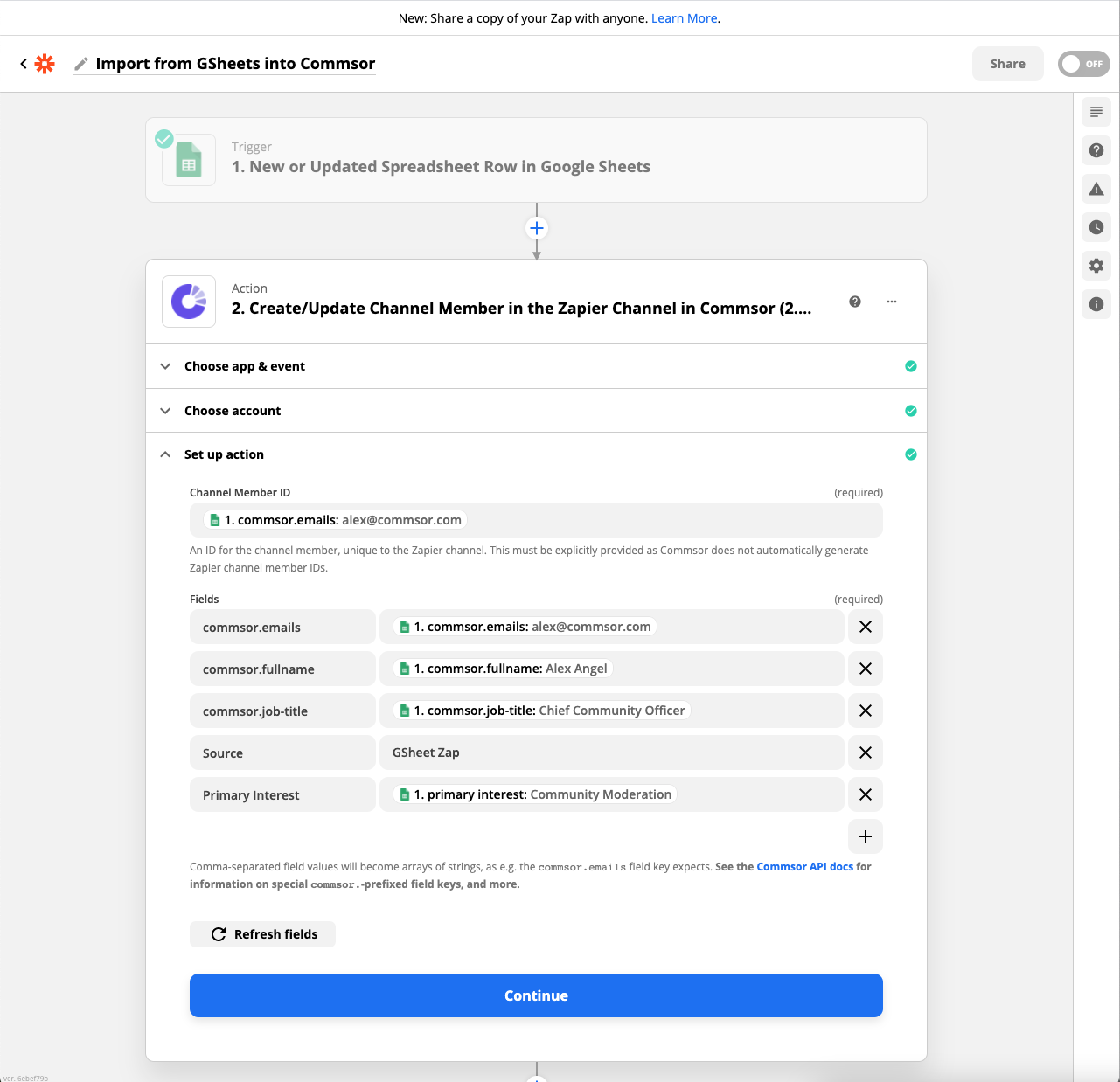The height and width of the screenshot is (1082, 1120).
Task: Remove the commsor.fullname field row
Action: [x=866, y=669]
